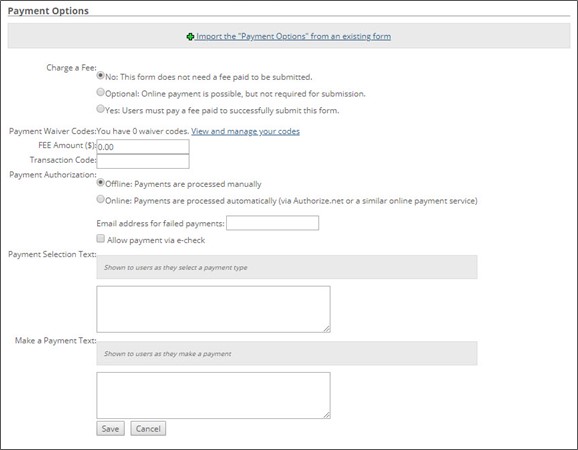578x450 pixels.
Task: Grab resize handle of Payment Selection textarea
Action: [327, 329]
